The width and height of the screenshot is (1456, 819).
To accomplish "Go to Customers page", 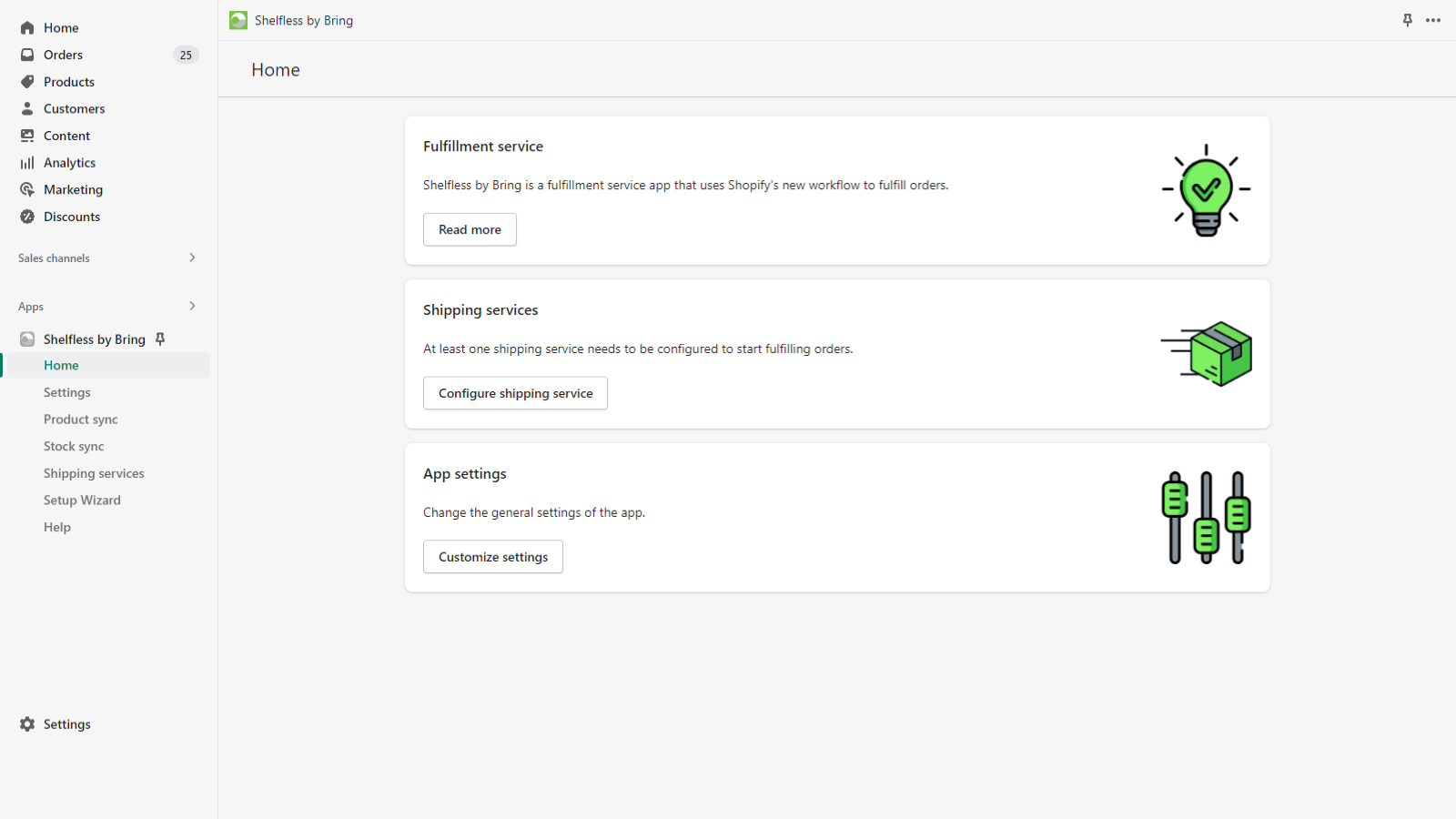I will pyautogui.click(x=75, y=108).
